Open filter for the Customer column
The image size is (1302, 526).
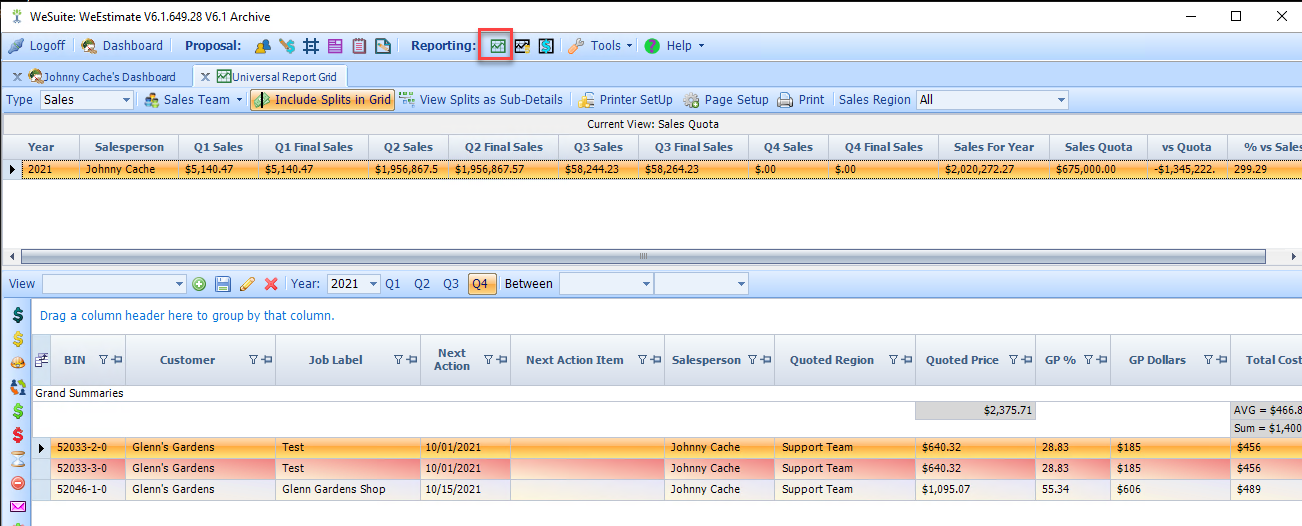(253, 360)
